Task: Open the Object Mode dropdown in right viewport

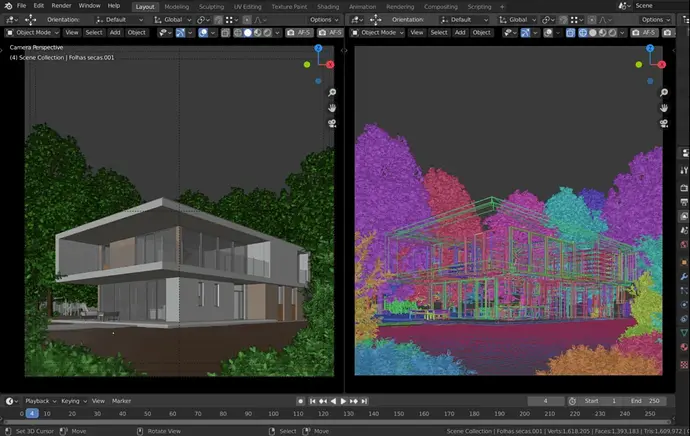Action: 378,33
